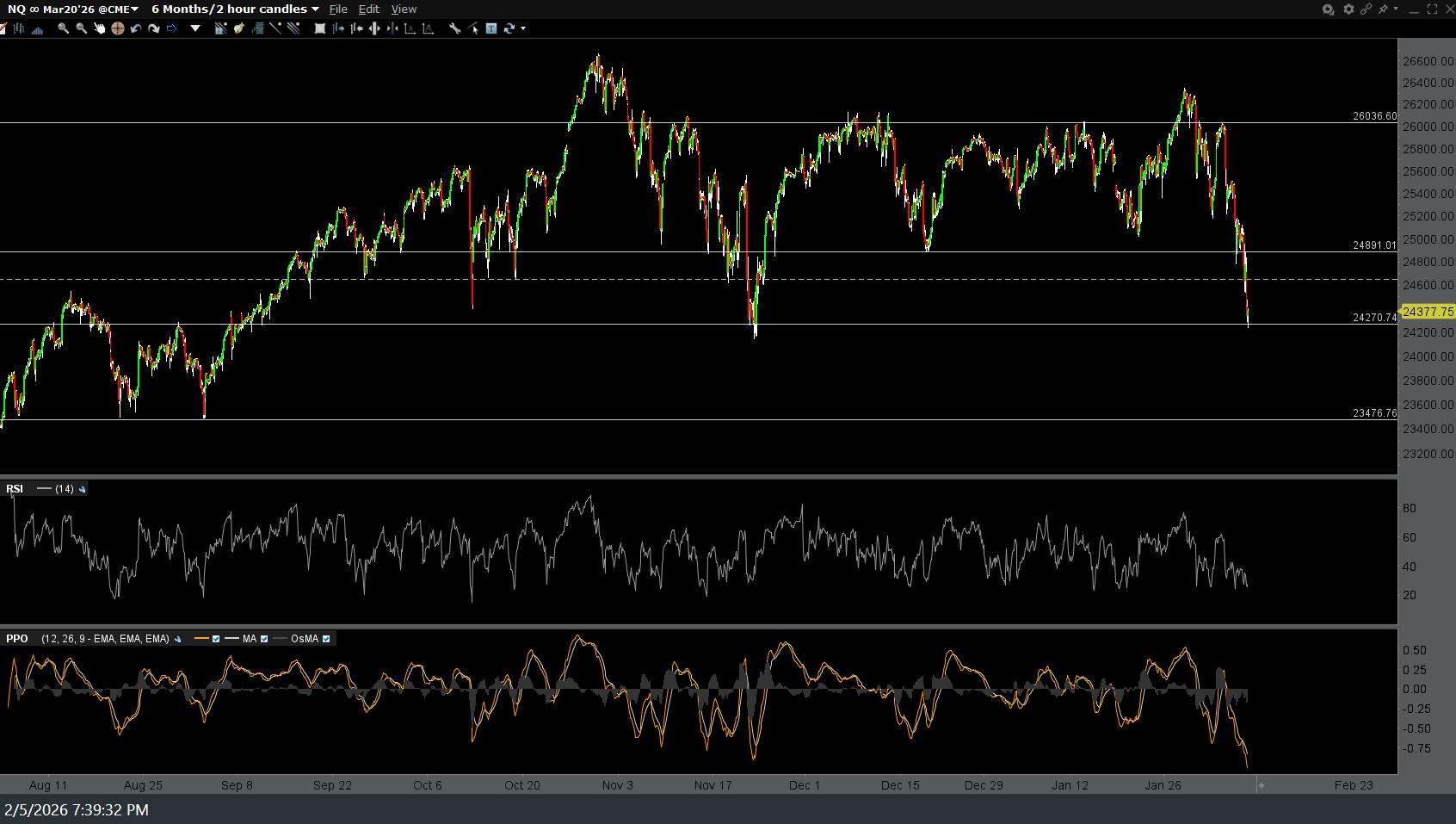Open chart settings with wrench toolbar icon

coord(454,28)
